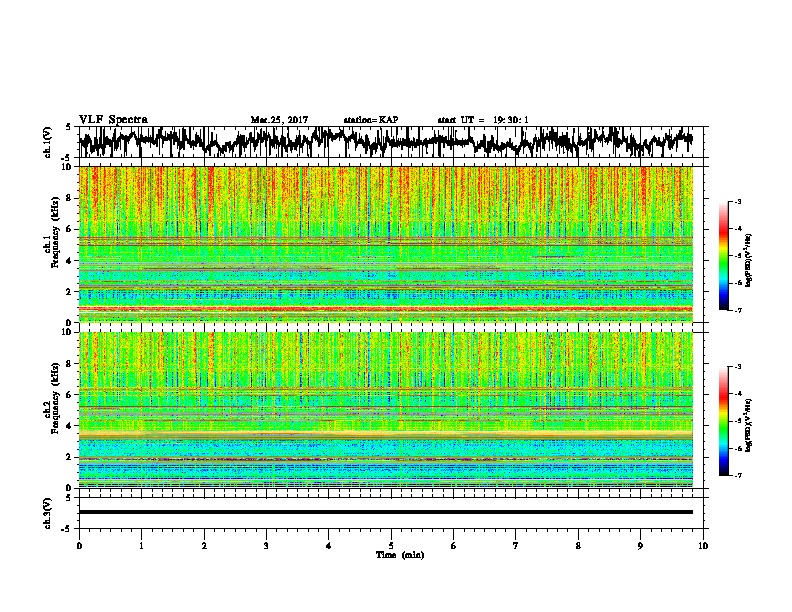Click the ch.2 colorbar "log(PSD)" unit label
Screen dimensions: 792x612
coord(749,425)
